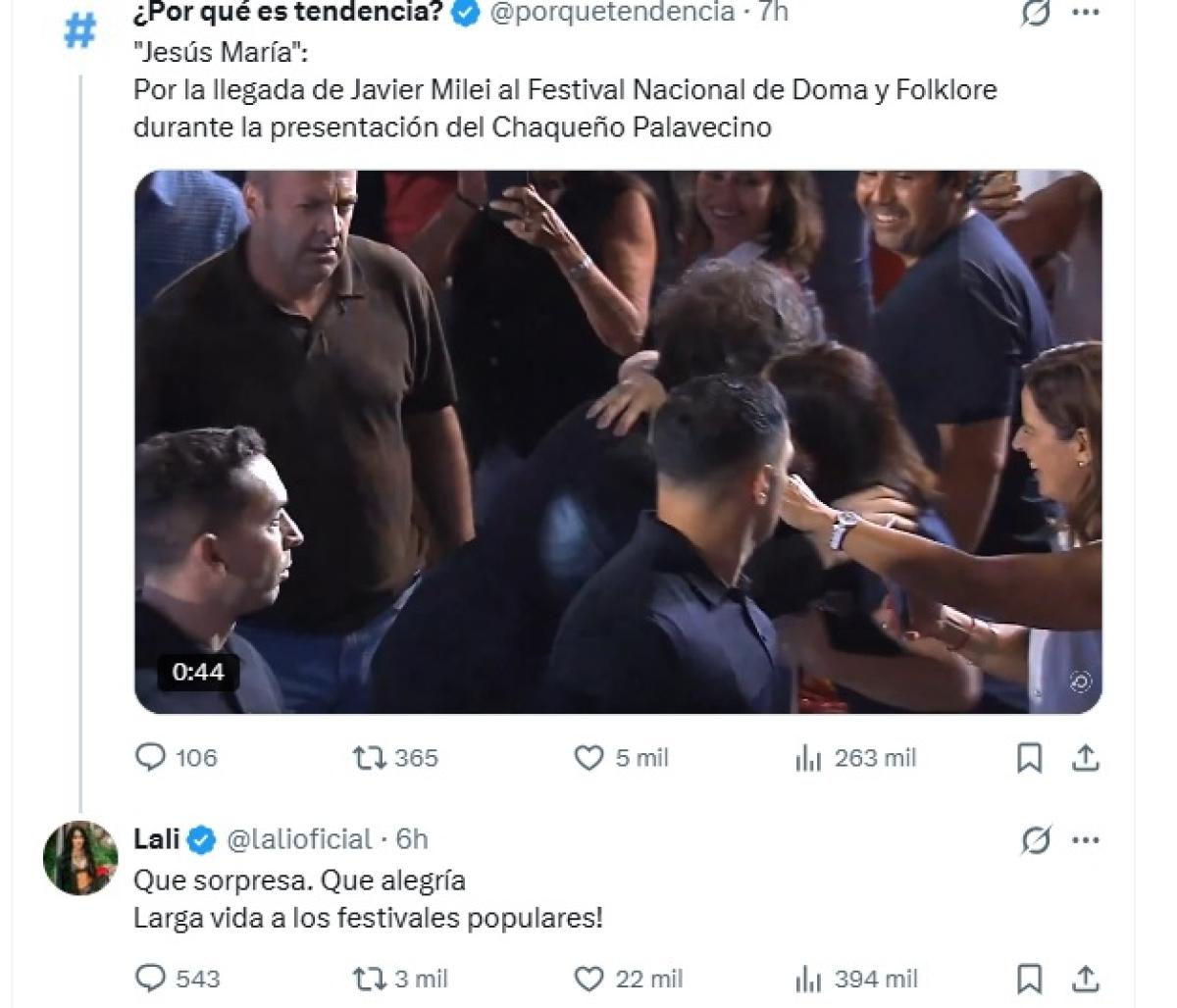Viewport: 1177px width, 1008px height.
Task: Play the Jesús María festival video
Action: 618,441
